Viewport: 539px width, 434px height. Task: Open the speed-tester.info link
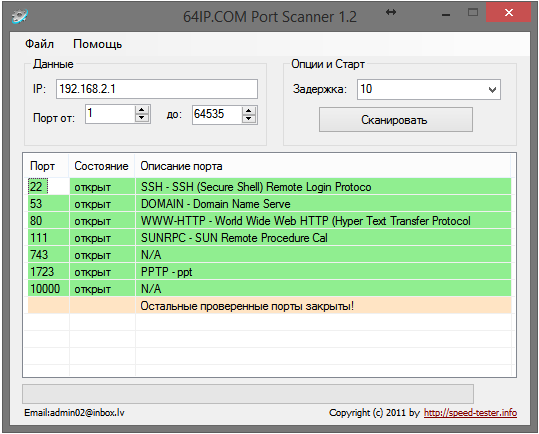click(470, 412)
